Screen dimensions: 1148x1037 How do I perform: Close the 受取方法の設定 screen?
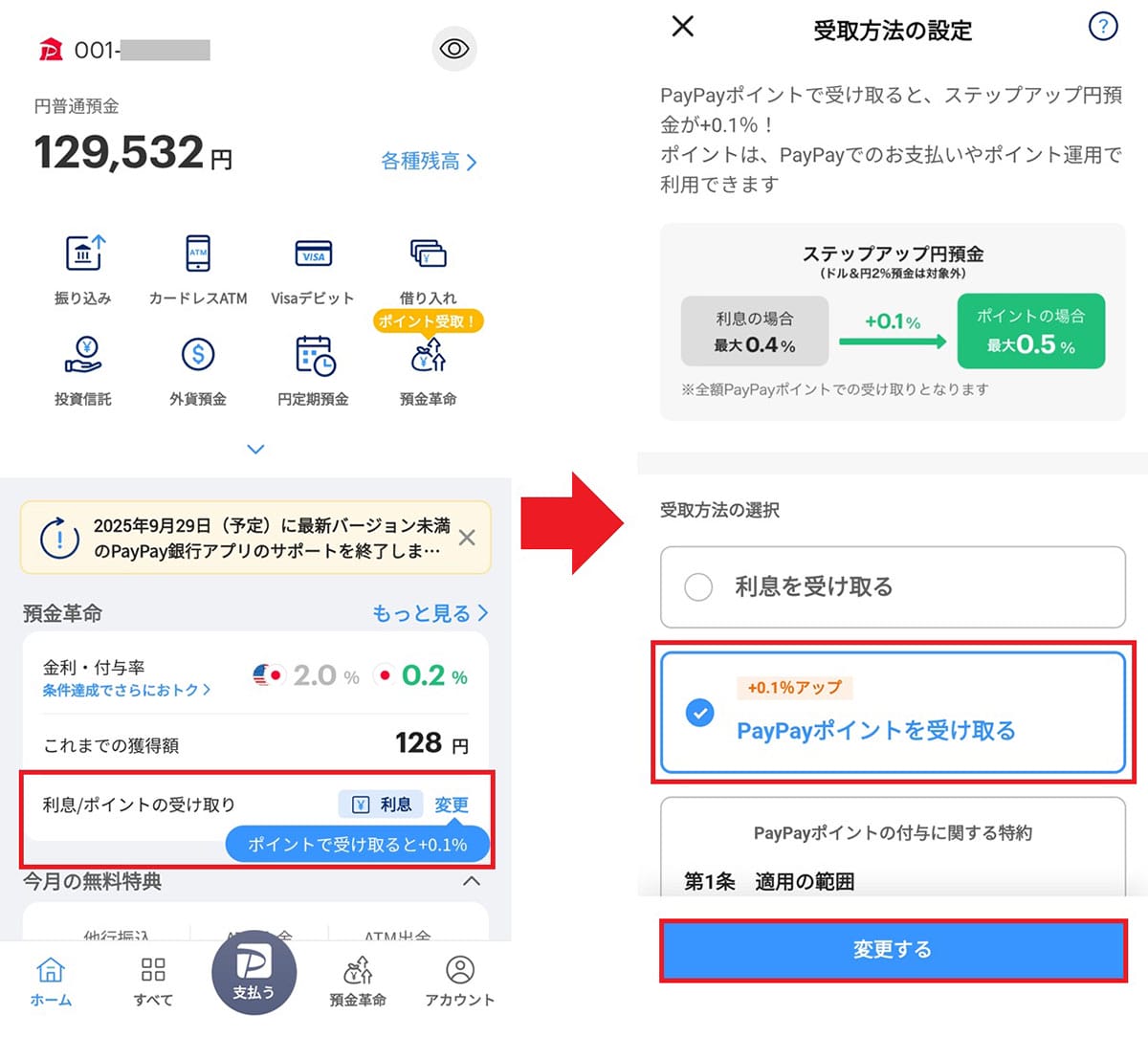pyautogui.click(x=683, y=26)
